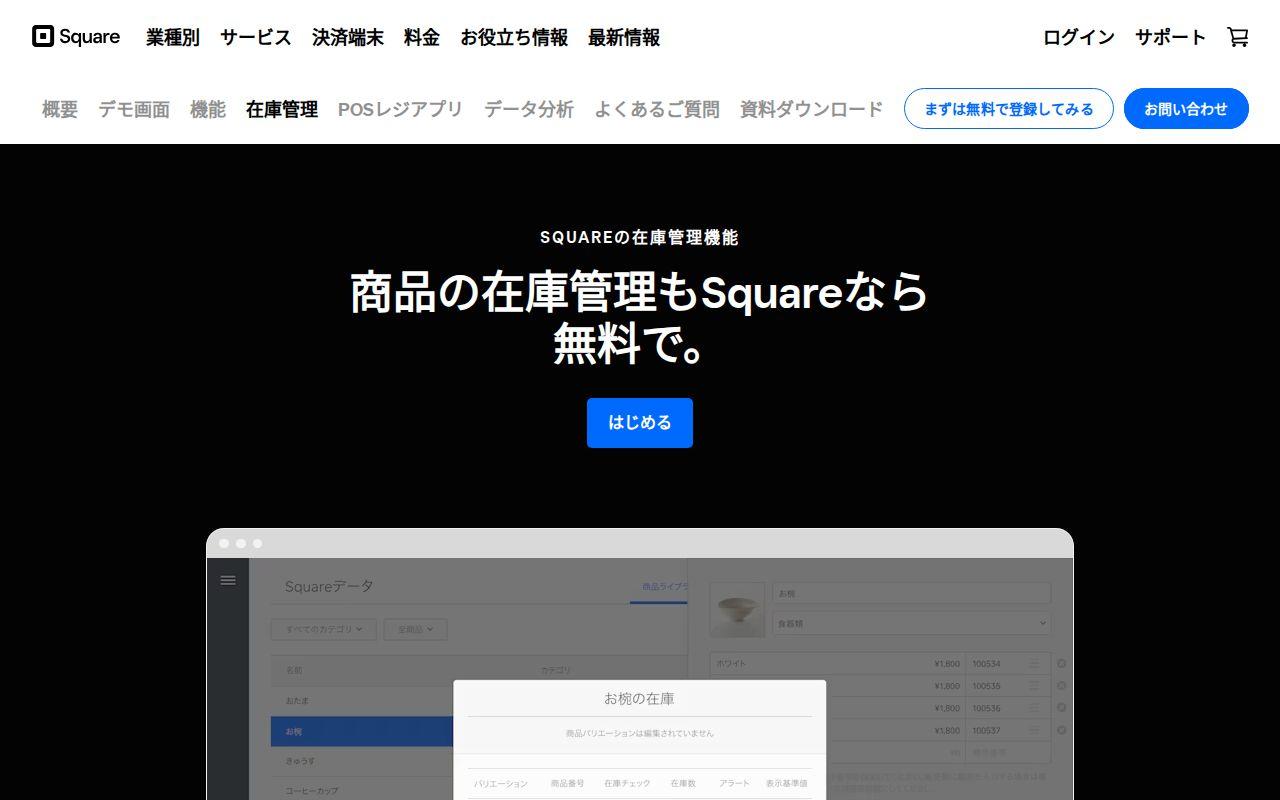
Task: Go to the データ分析 tab
Action: (x=529, y=109)
